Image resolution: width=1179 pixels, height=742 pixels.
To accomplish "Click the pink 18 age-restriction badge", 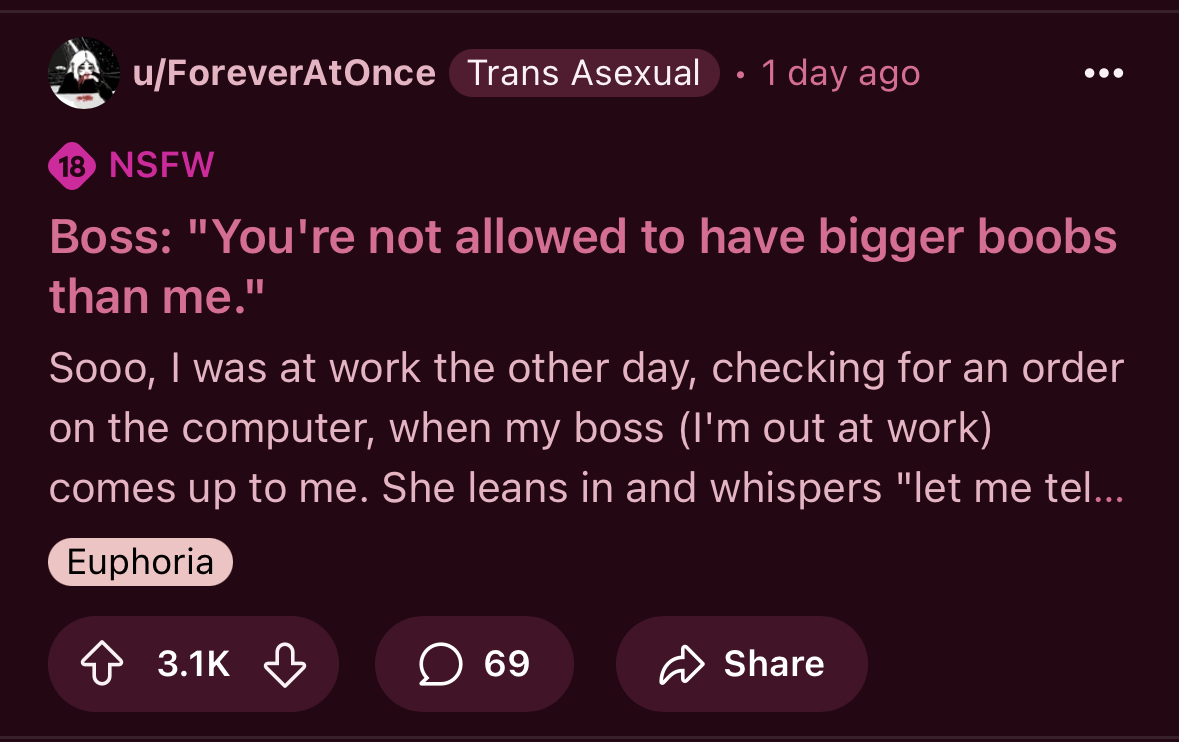I will pos(71,165).
